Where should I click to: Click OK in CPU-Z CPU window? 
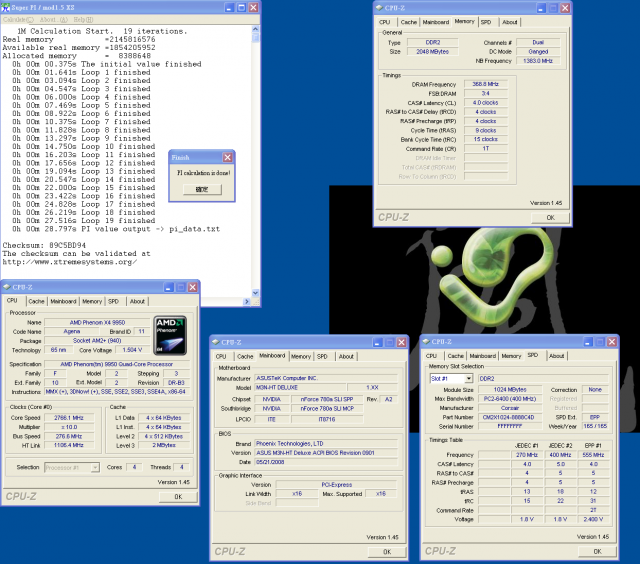click(178, 497)
